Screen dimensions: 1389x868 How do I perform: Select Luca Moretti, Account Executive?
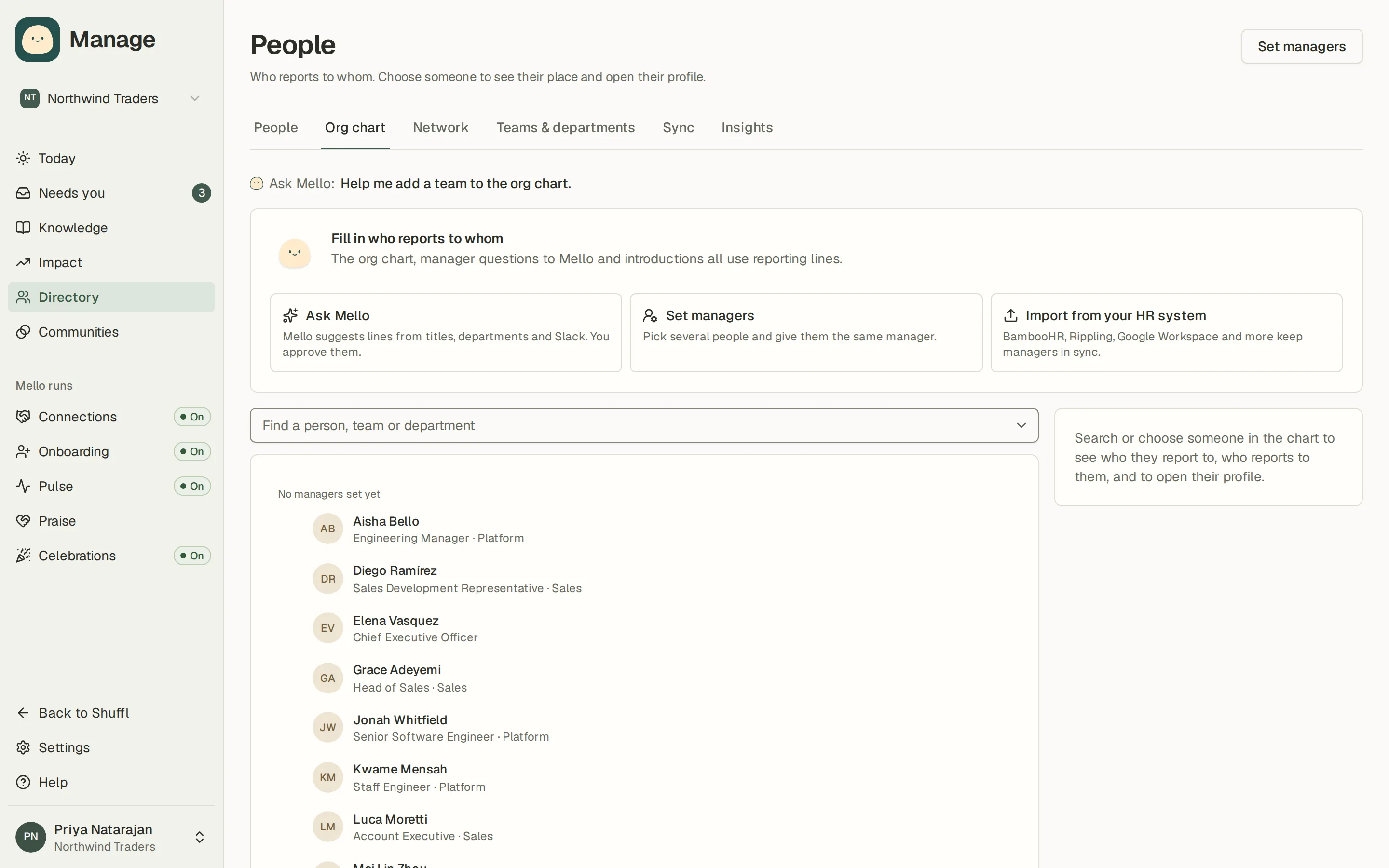click(x=422, y=827)
